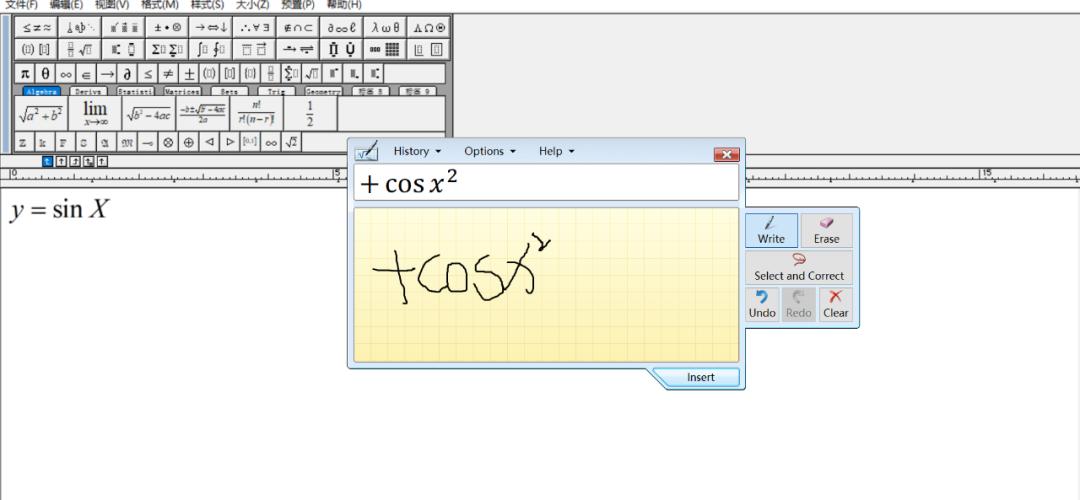
Task: Open the summation templates palette
Action: point(167,50)
